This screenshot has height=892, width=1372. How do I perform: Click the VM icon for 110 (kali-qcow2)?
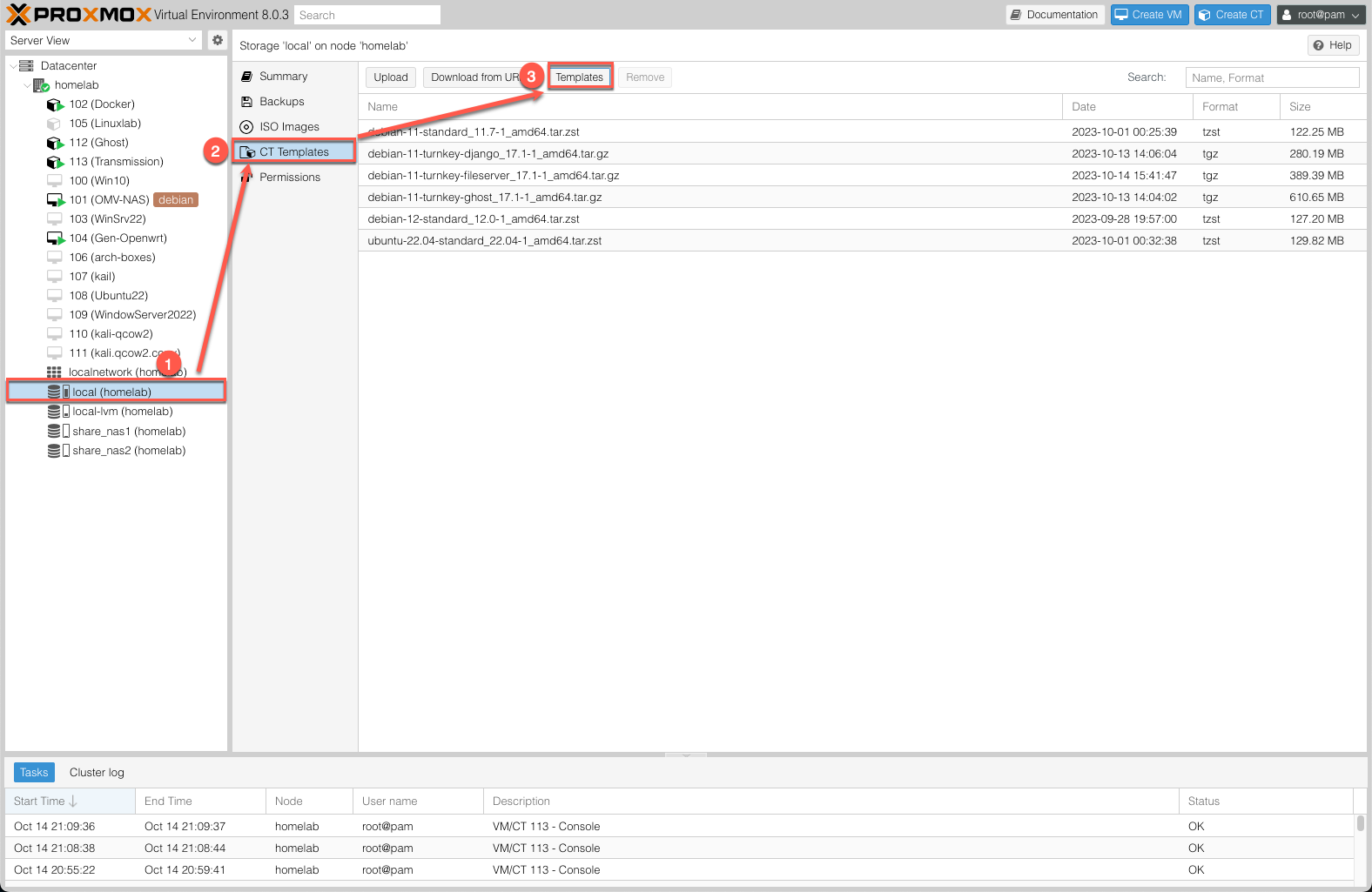(x=54, y=334)
